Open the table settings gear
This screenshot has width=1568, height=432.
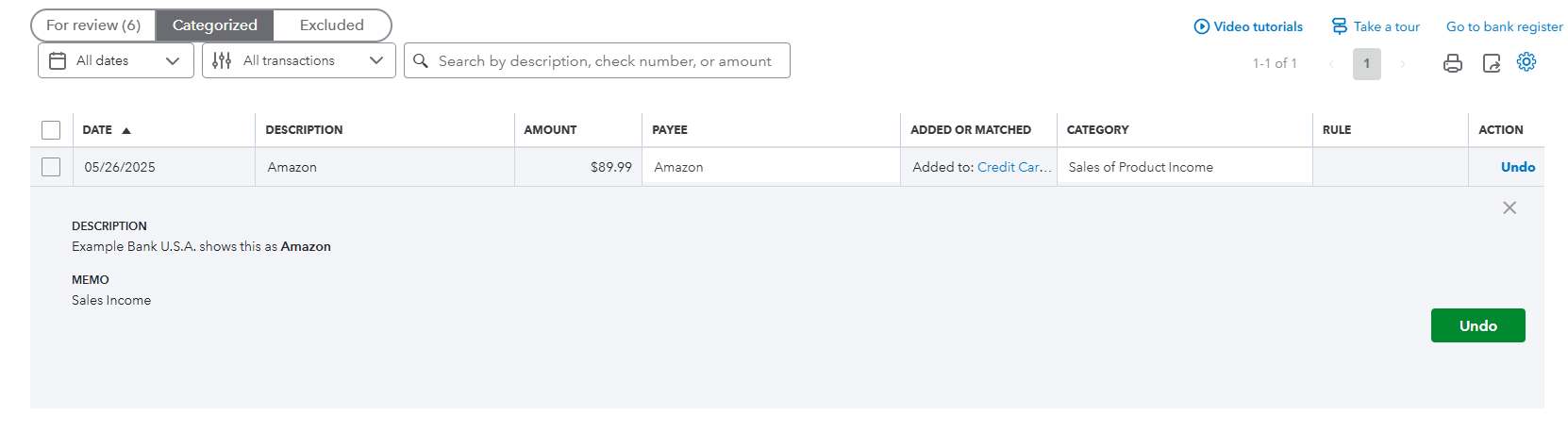click(x=1526, y=62)
